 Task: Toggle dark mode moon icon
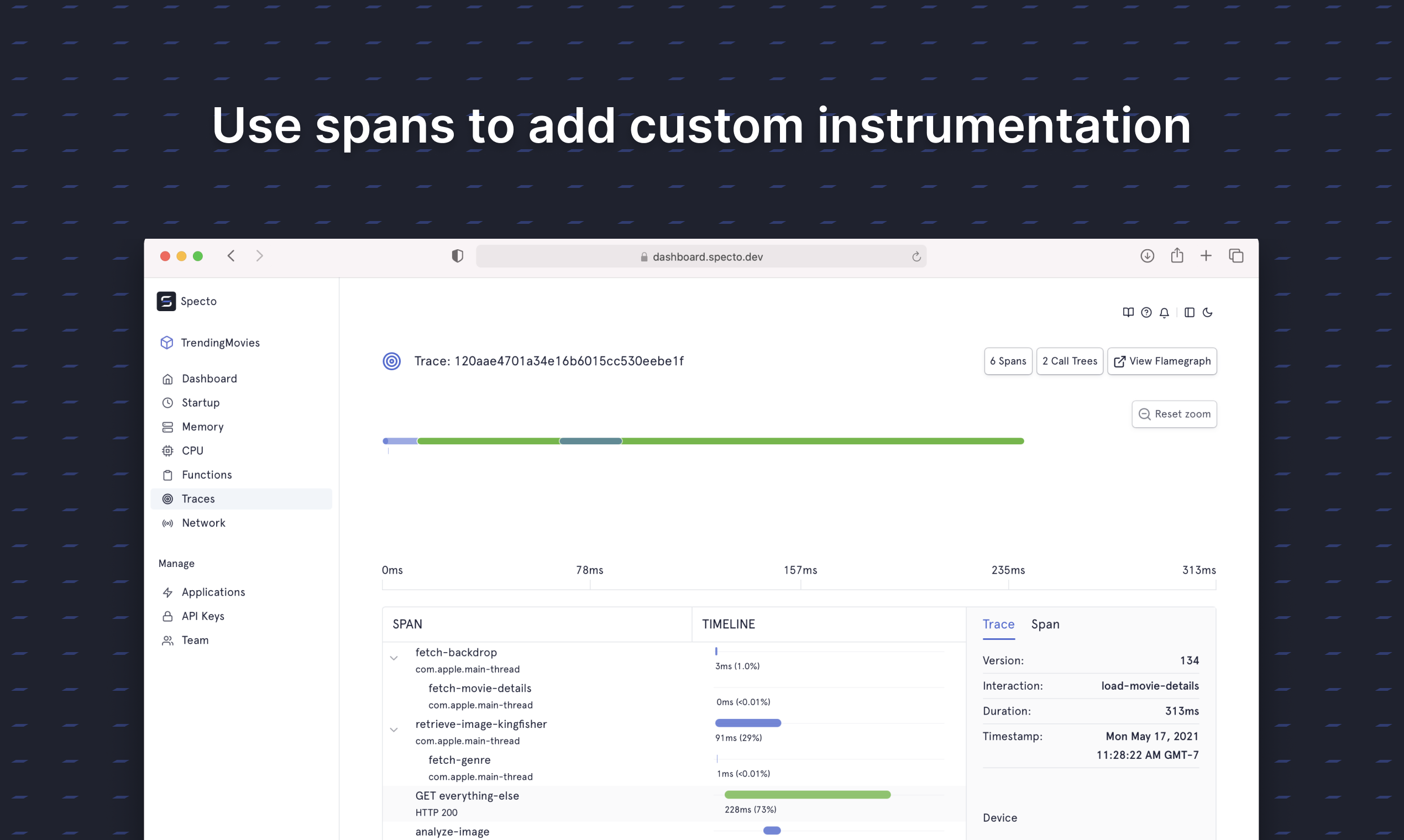click(1207, 312)
